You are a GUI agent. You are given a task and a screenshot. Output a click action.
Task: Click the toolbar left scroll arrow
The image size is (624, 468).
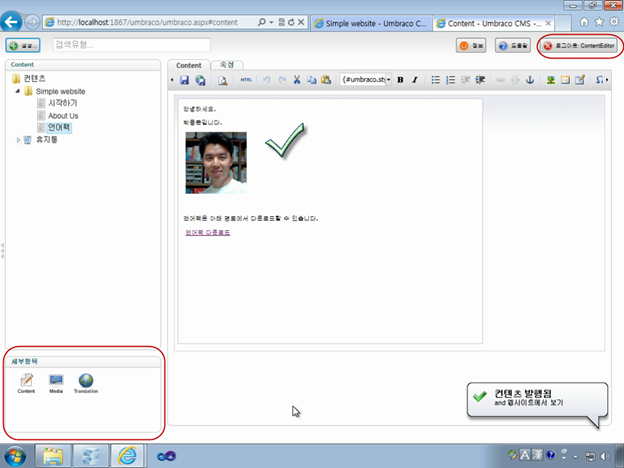point(172,80)
